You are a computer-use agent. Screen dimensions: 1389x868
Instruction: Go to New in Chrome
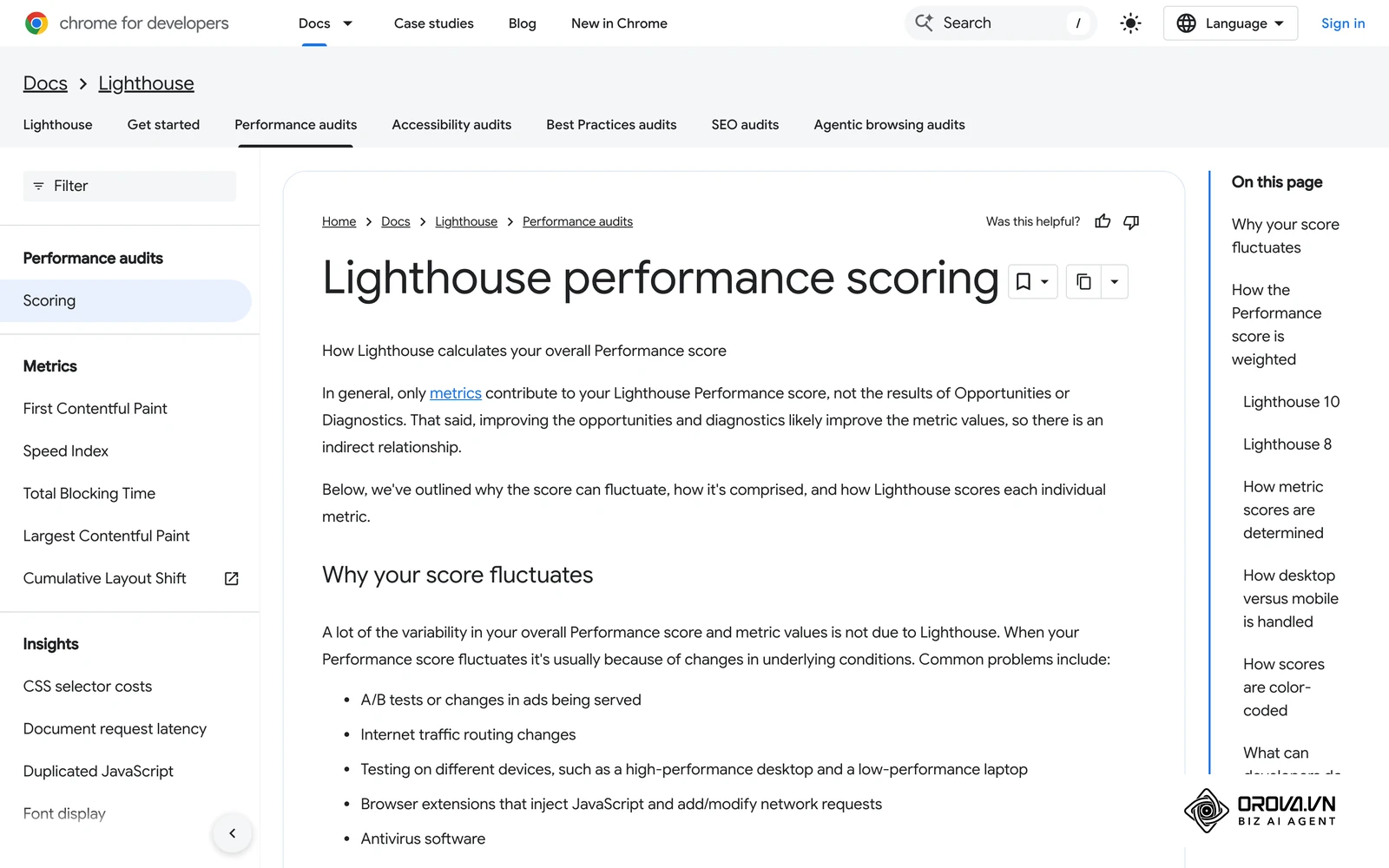click(x=619, y=23)
